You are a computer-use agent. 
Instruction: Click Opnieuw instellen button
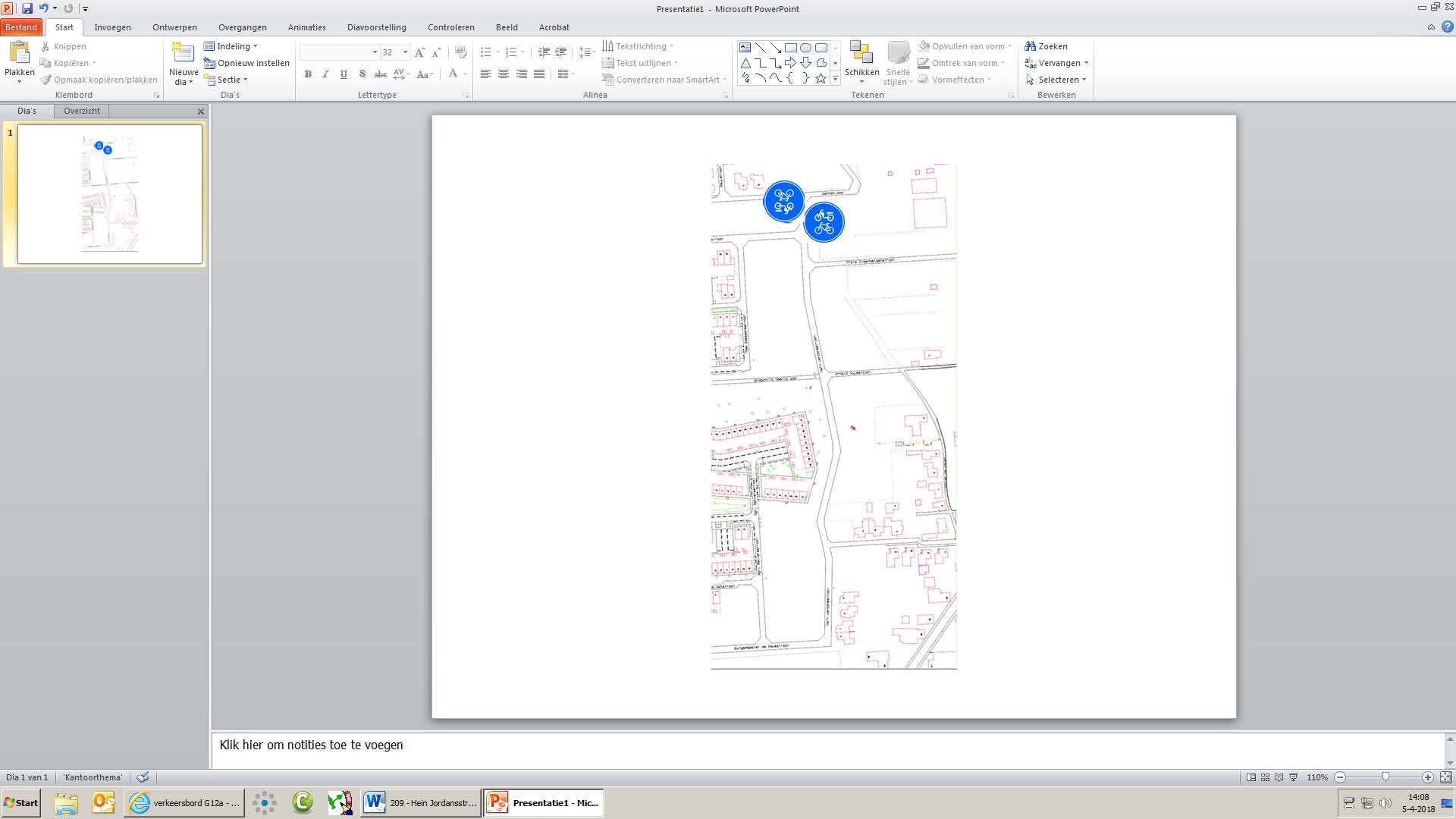click(247, 63)
